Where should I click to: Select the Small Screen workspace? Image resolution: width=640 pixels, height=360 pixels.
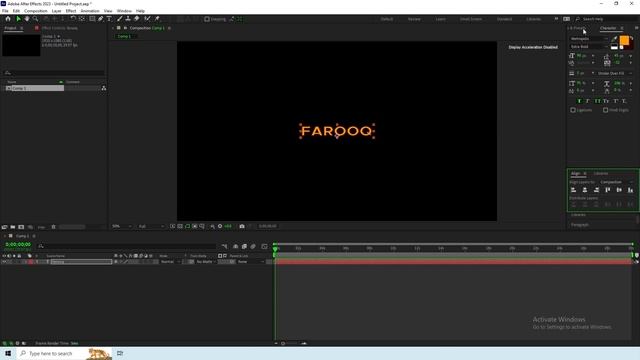click(471, 19)
